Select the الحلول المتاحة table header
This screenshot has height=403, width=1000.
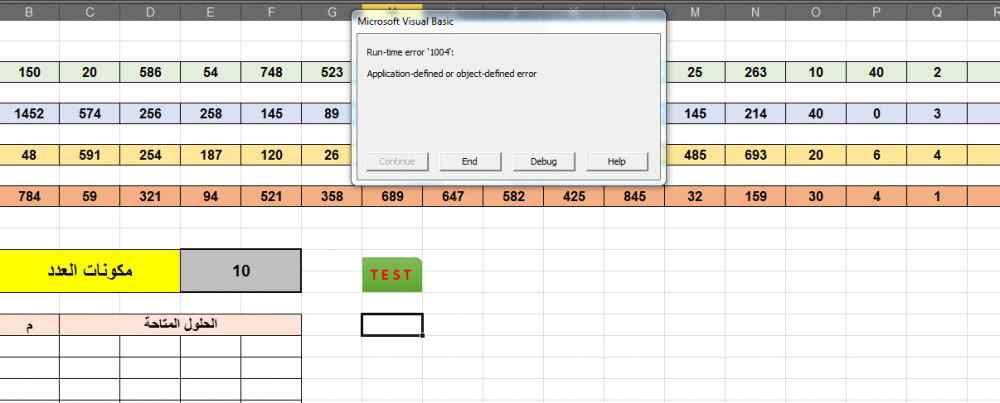[x=180, y=324]
